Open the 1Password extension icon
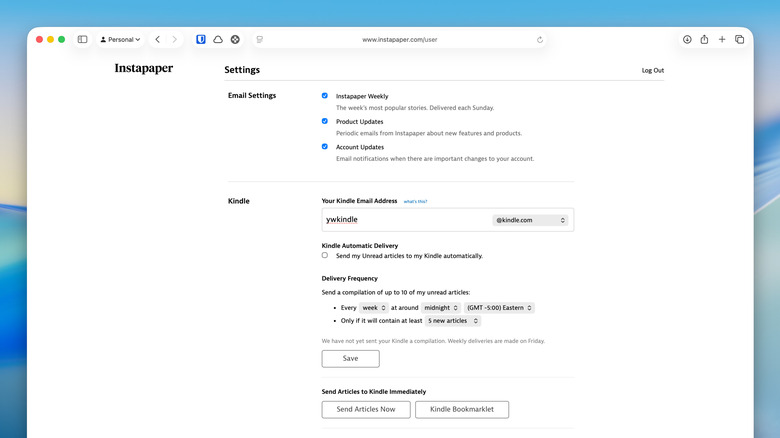Image resolution: width=780 pixels, height=438 pixels. [201, 40]
